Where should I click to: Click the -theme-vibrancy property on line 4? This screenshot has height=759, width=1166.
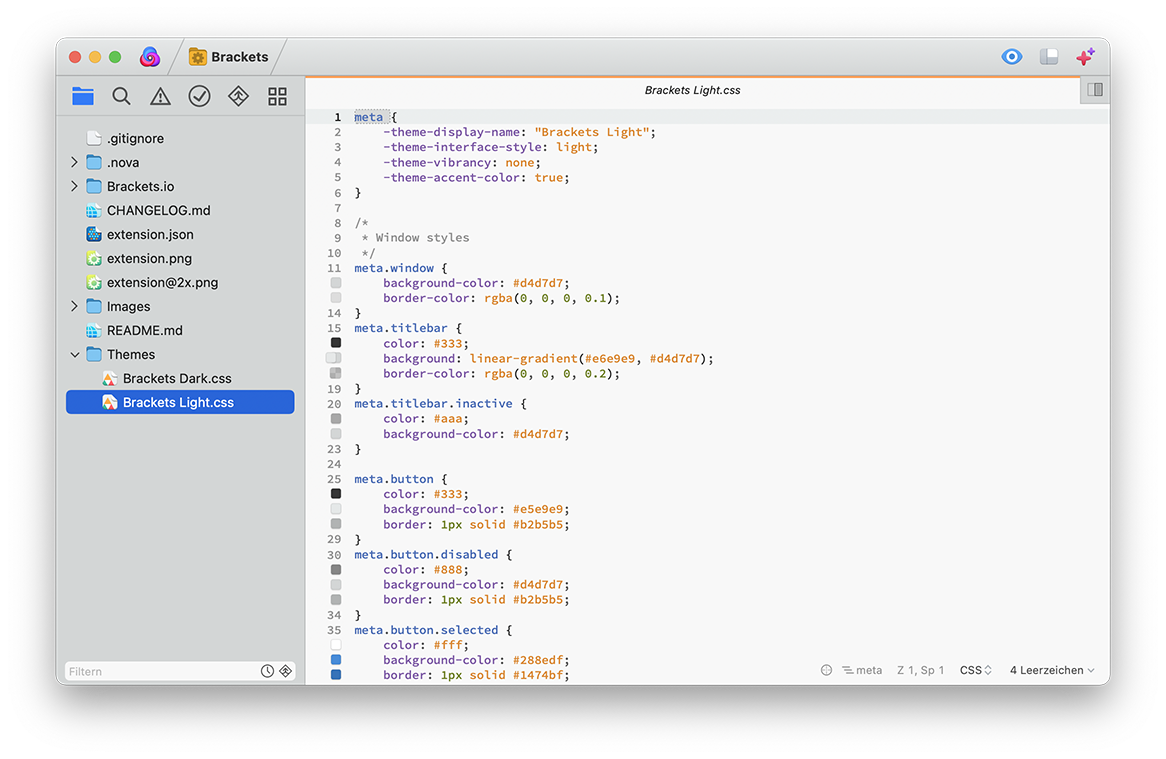point(437,162)
